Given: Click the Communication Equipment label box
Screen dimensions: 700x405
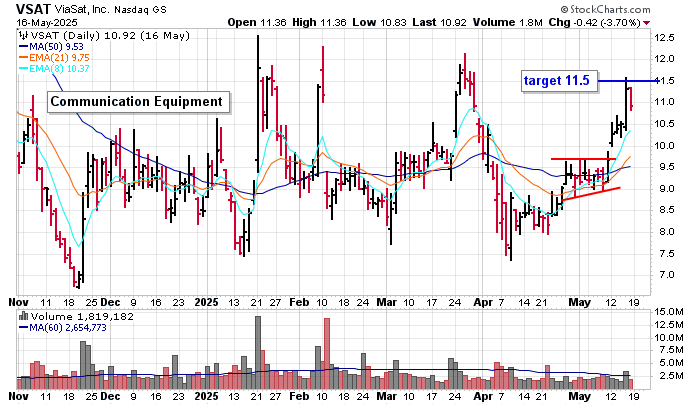Looking at the screenshot, I should (x=138, y=102).
